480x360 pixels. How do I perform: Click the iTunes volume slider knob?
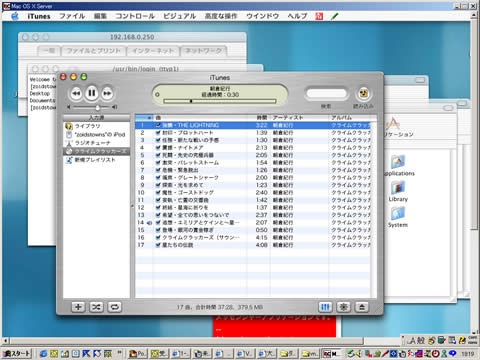tap(98, 107)
